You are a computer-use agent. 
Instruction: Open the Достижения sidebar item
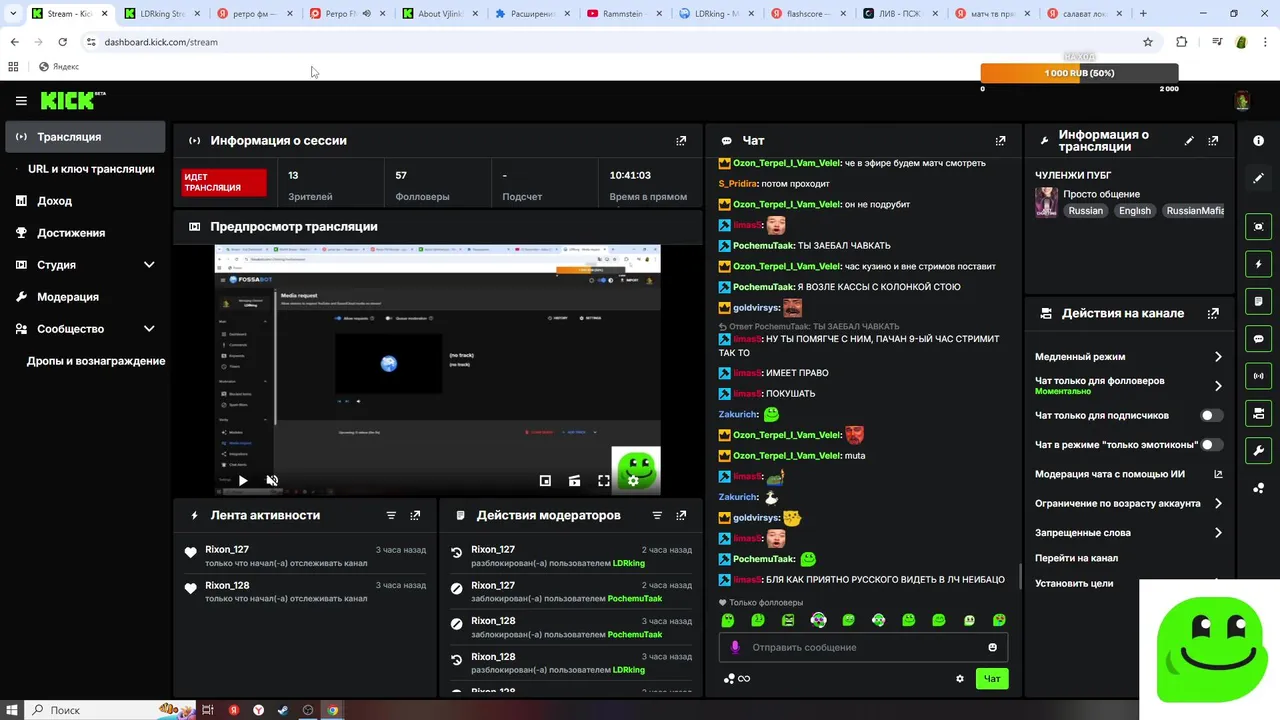pyautogui.click(x=85, y=233)
